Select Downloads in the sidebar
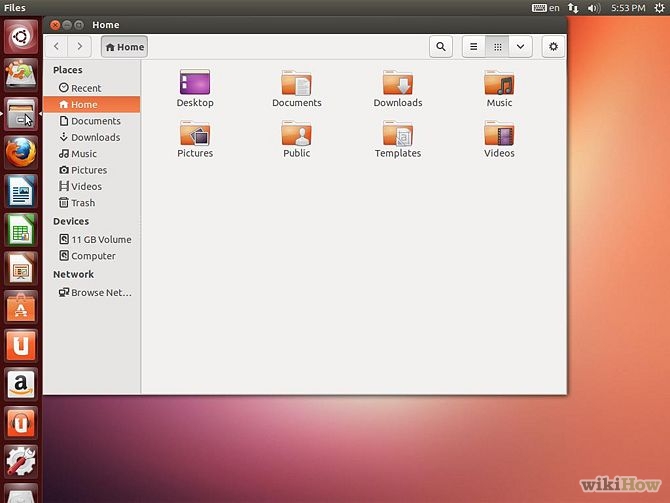 91,137
